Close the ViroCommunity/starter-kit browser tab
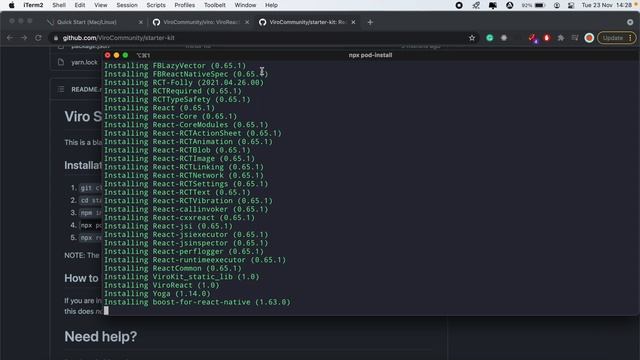Screen dimensions: 640x360 tap(353, 22)
